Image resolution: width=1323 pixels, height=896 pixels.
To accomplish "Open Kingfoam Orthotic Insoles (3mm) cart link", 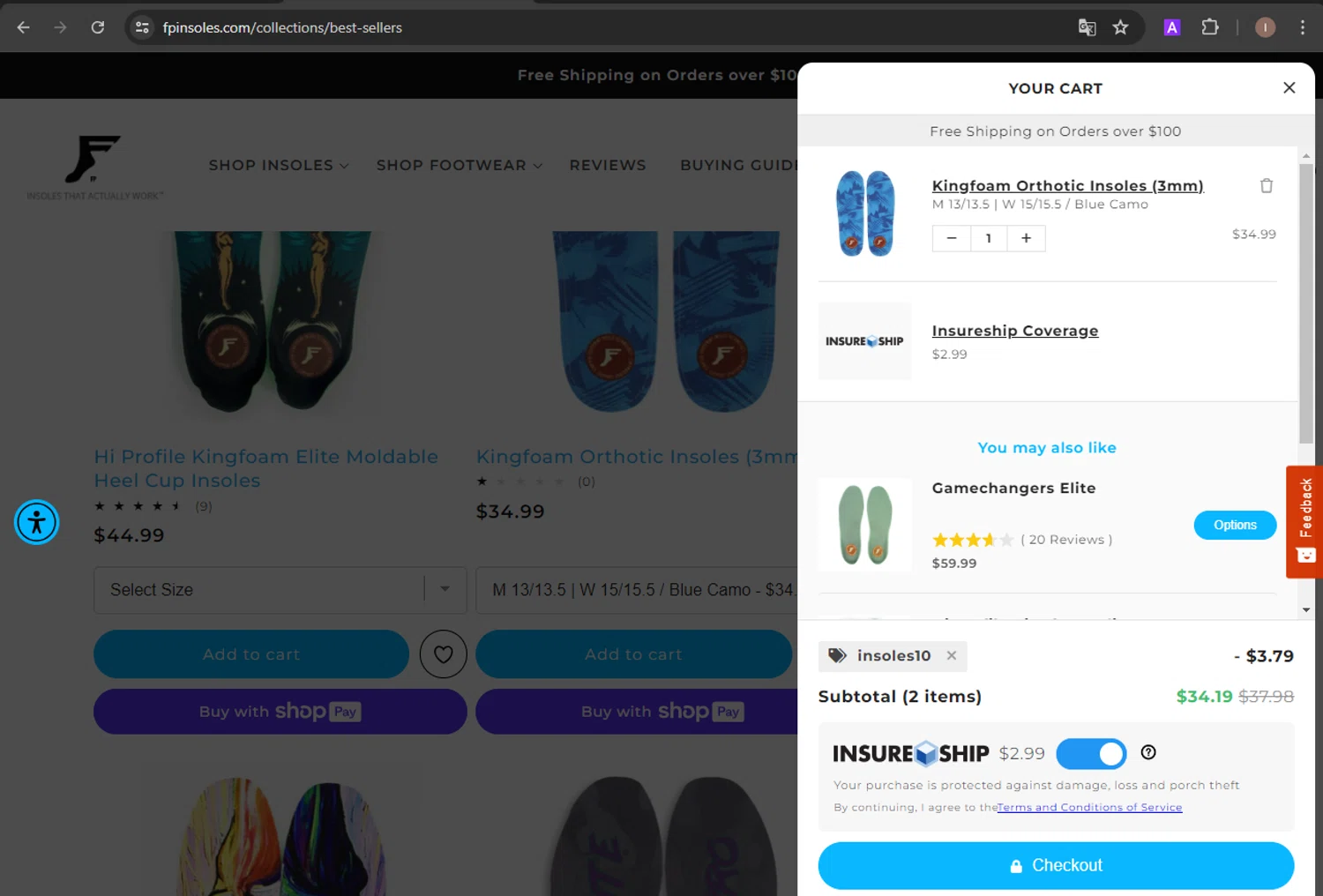I will 1067,185.
